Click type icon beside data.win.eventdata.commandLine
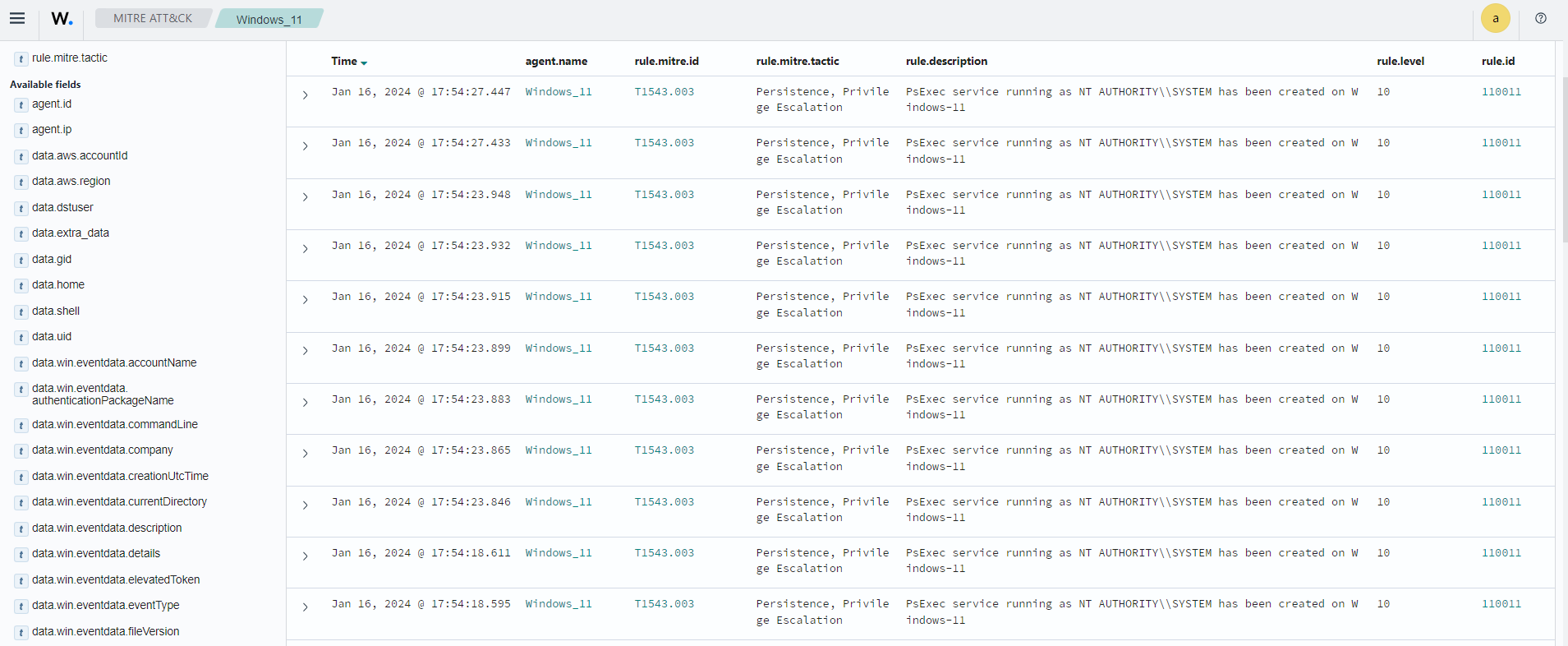The image size is (1568, 646). 21,425
